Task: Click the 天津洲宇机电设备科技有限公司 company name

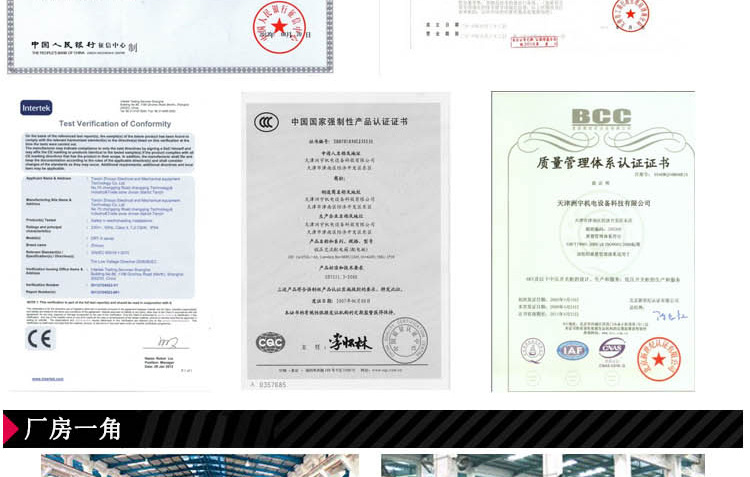Action: pyautogui.click(x=603, y=203)
